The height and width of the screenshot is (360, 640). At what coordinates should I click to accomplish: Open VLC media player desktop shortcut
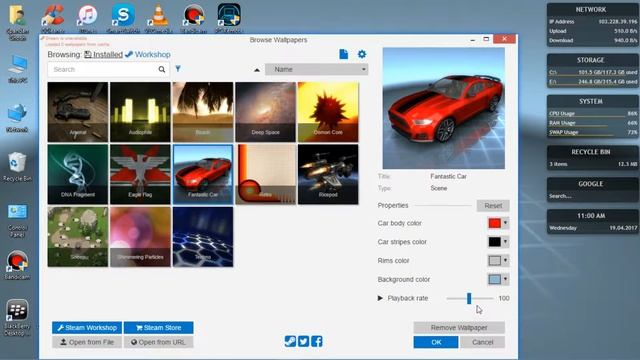158,18
